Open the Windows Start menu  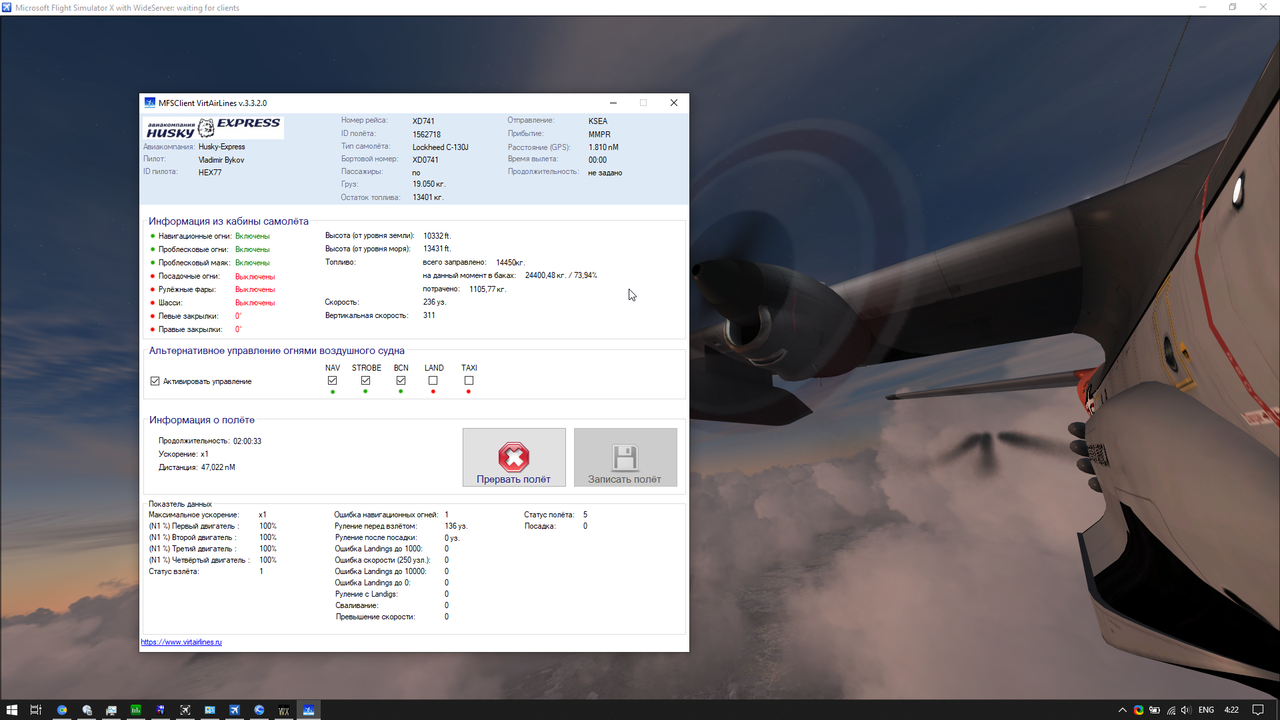click(11, 710)
